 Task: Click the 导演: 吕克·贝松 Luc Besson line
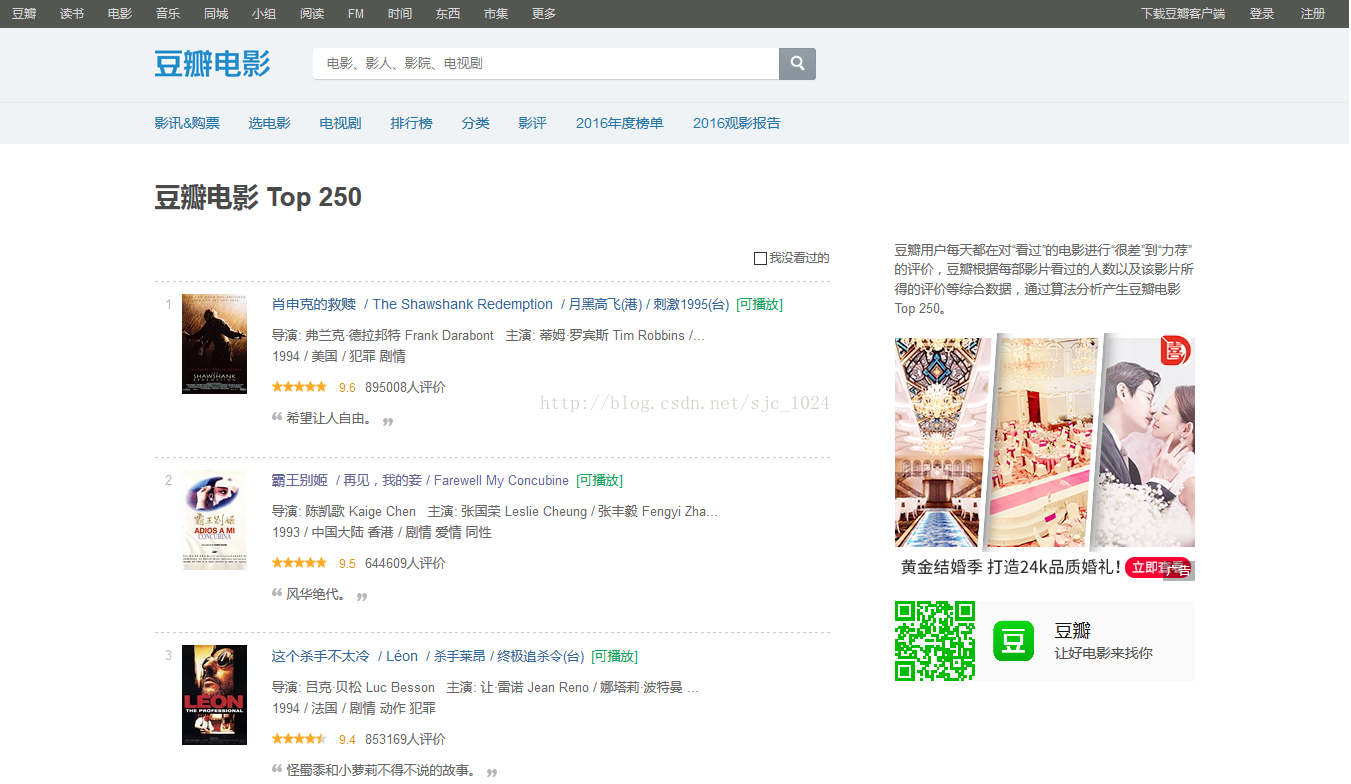(354, 687)
